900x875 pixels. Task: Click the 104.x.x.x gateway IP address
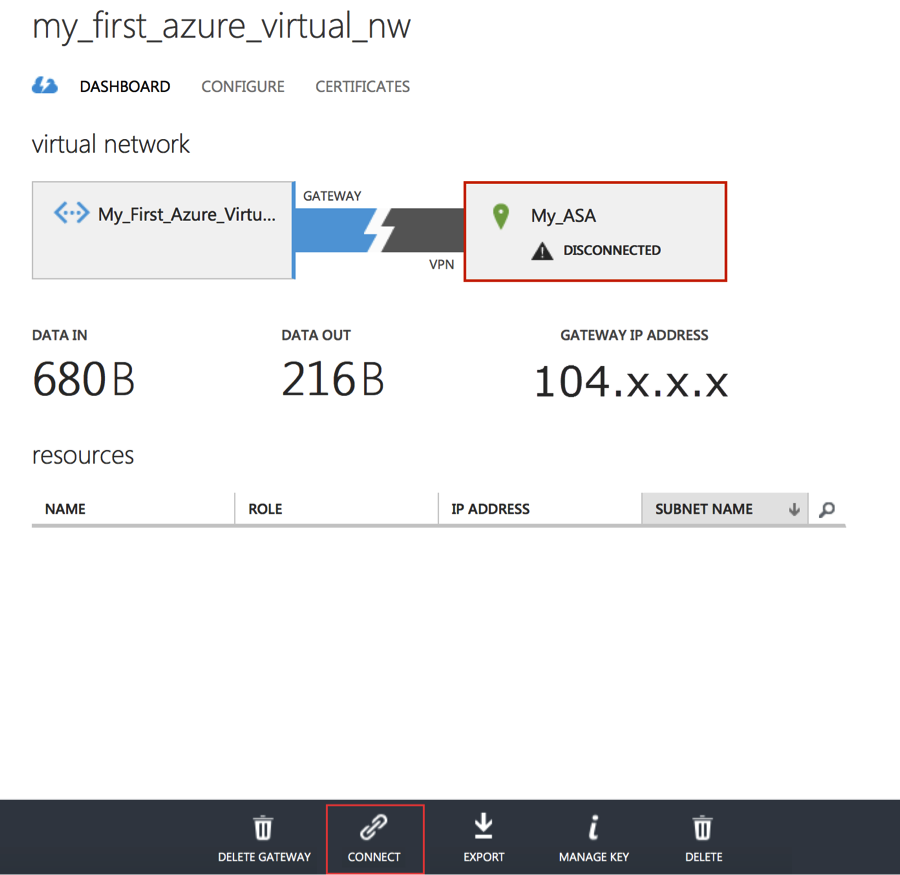(631, 382)
